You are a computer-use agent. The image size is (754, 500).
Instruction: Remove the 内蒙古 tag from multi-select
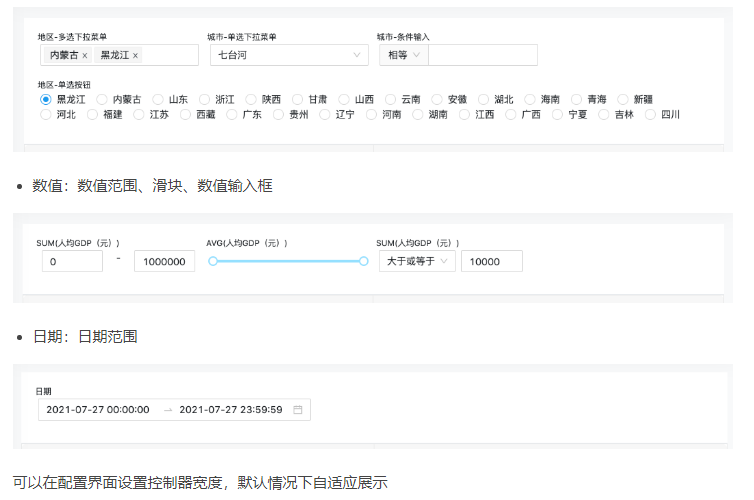85,55
